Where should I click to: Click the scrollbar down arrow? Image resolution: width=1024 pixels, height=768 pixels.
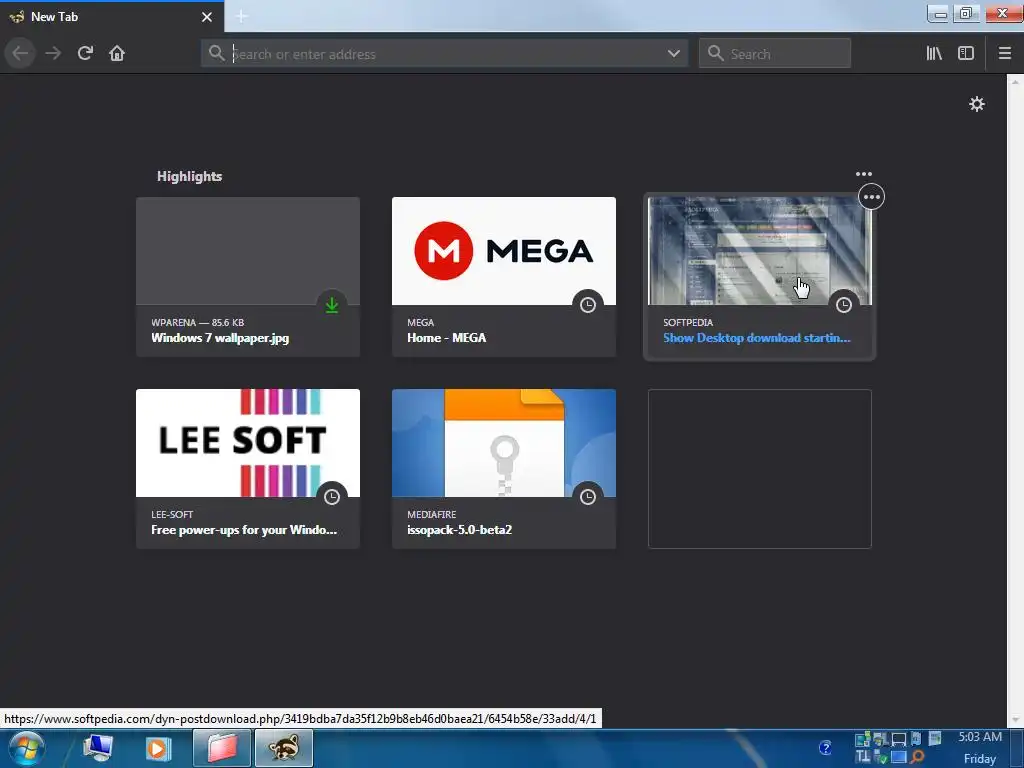(x=1015, y=720)
